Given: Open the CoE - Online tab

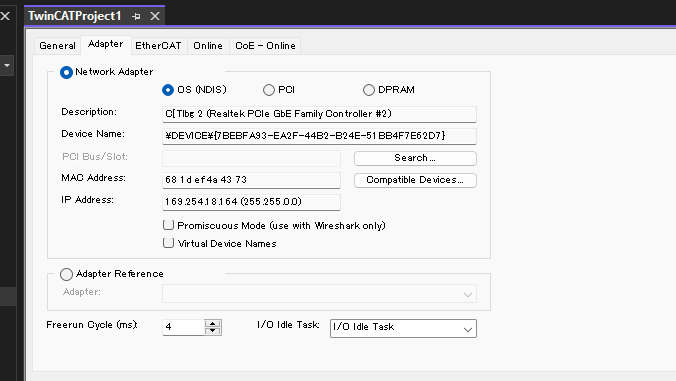Looking at the screenshot, I should tap(265, 46).
